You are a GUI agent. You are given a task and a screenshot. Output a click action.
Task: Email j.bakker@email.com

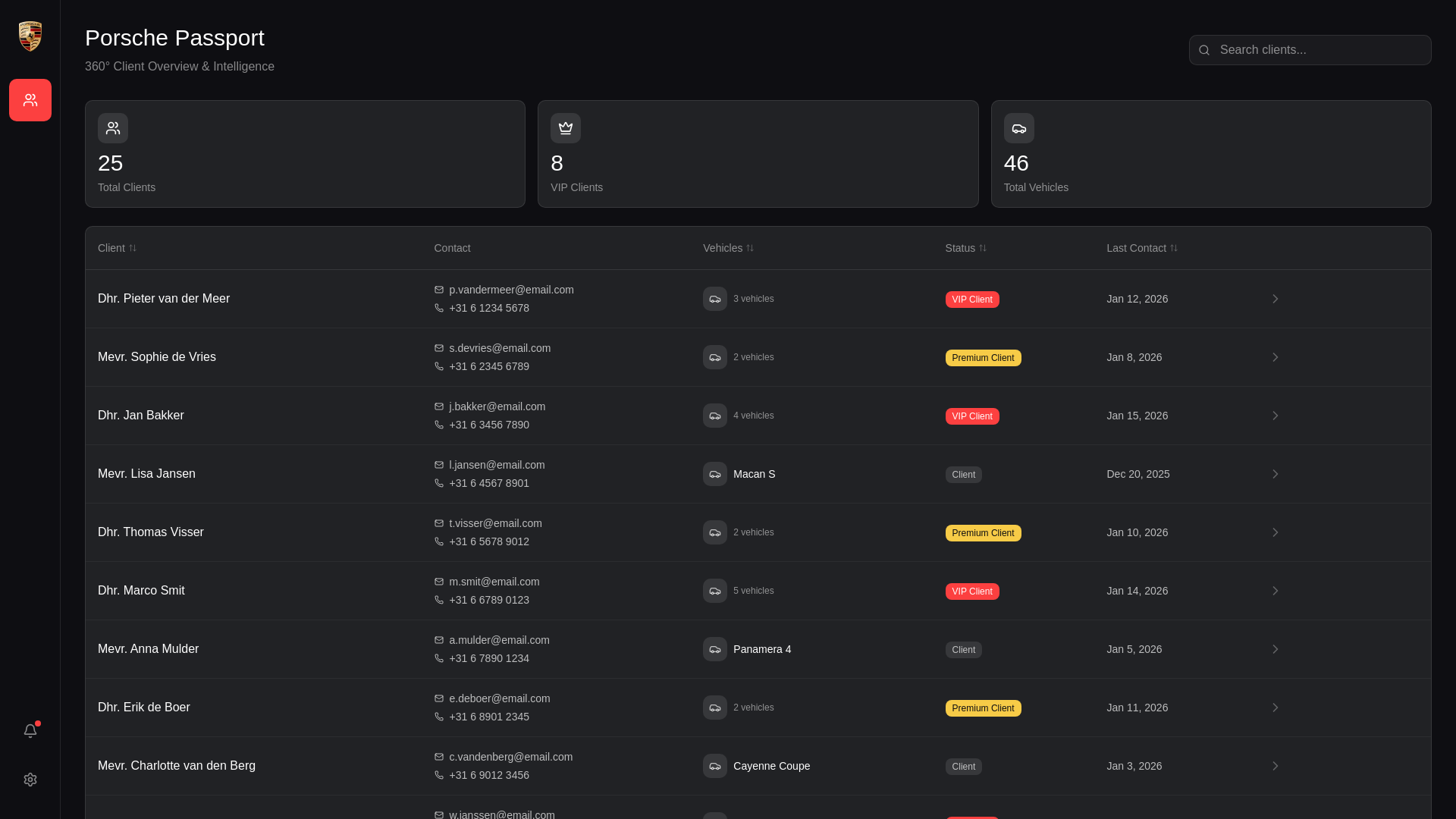click(497, 406)
